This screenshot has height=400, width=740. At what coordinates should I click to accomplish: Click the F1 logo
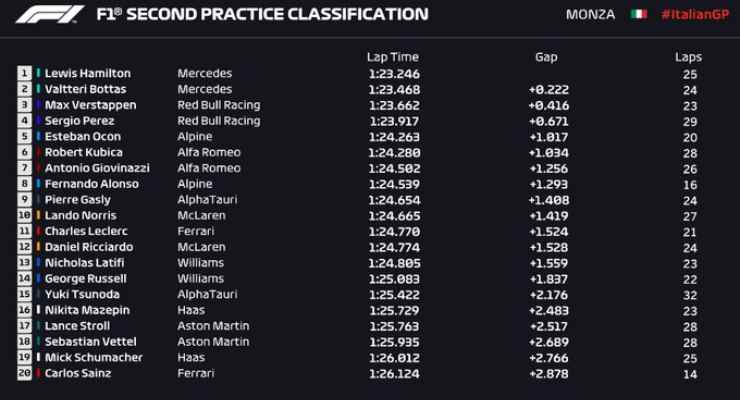point(50,14)
